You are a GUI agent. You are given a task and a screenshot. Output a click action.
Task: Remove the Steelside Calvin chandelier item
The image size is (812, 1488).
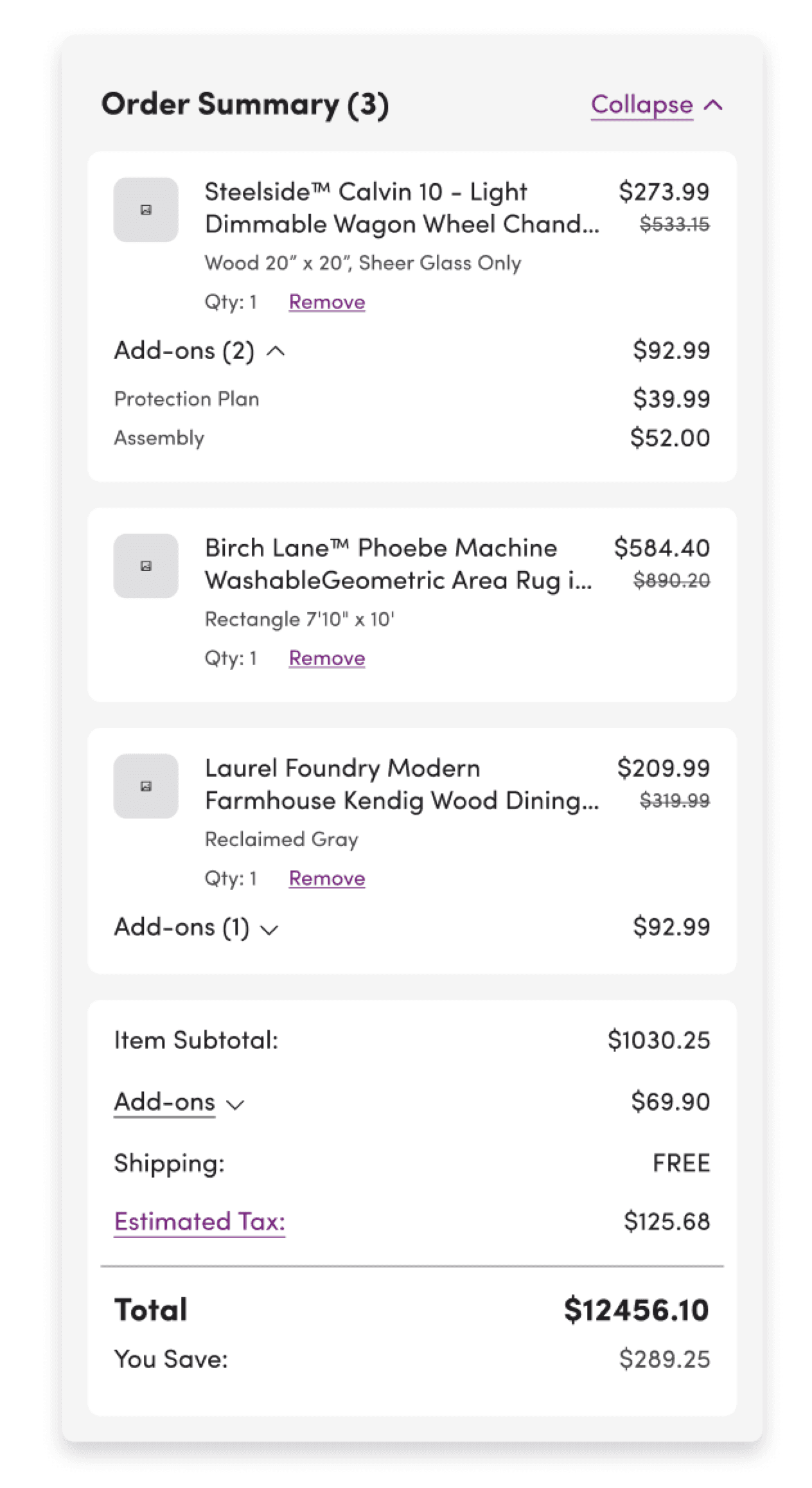click(327, 302)
